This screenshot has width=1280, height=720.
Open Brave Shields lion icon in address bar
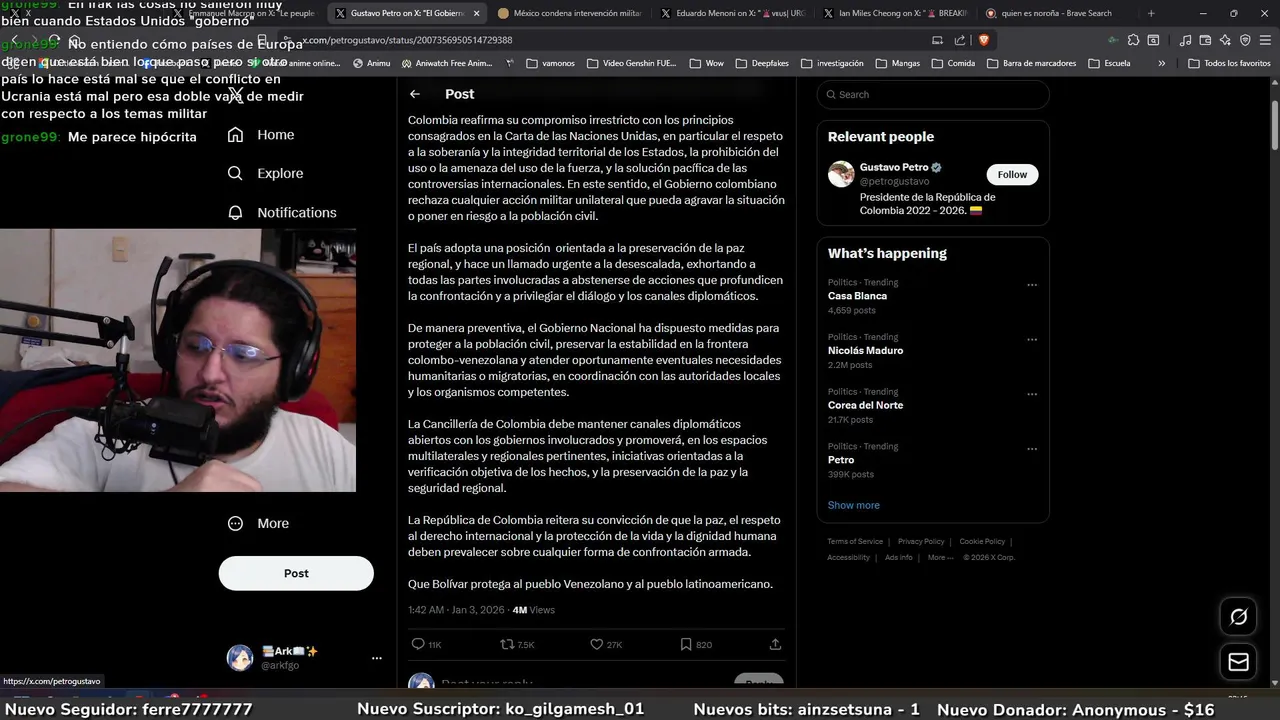(984, 40)
